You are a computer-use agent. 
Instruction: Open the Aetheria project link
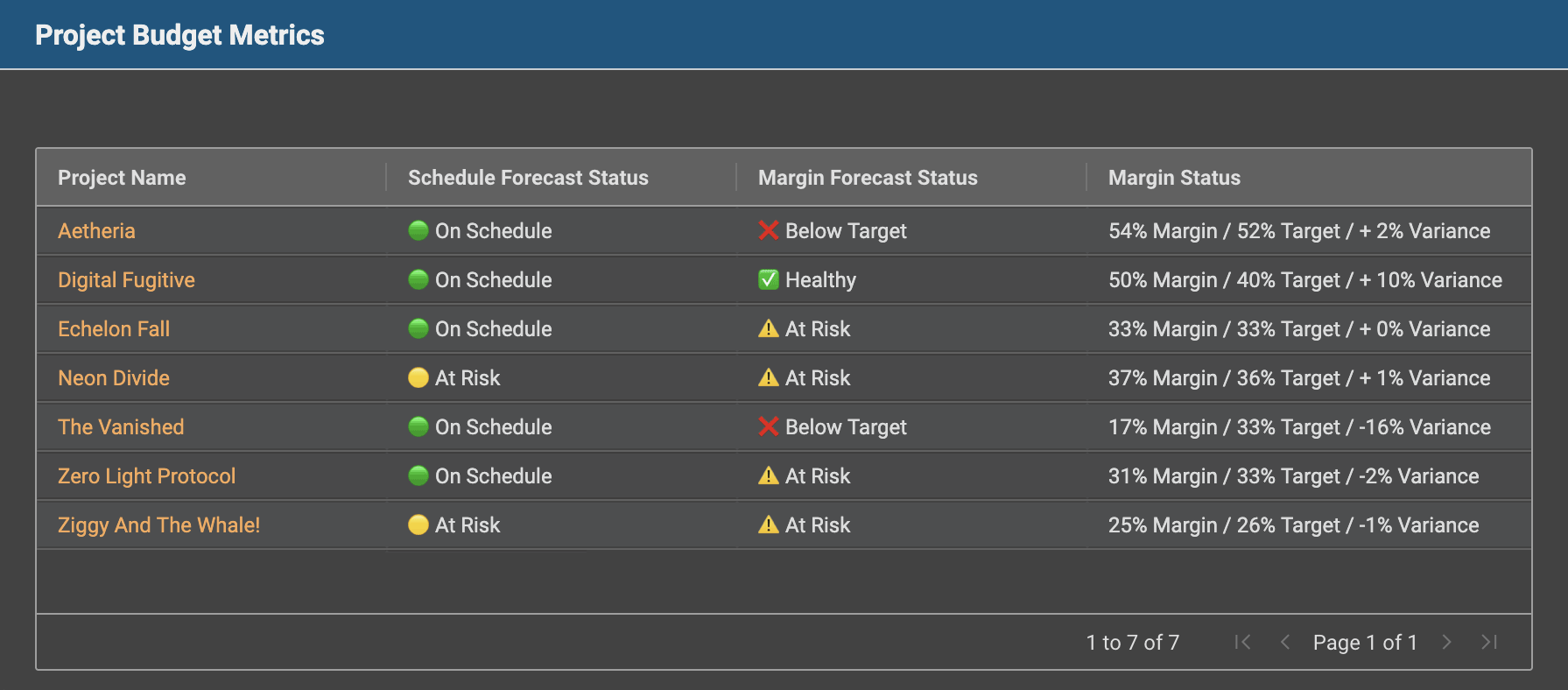click(x=96, y=230)
